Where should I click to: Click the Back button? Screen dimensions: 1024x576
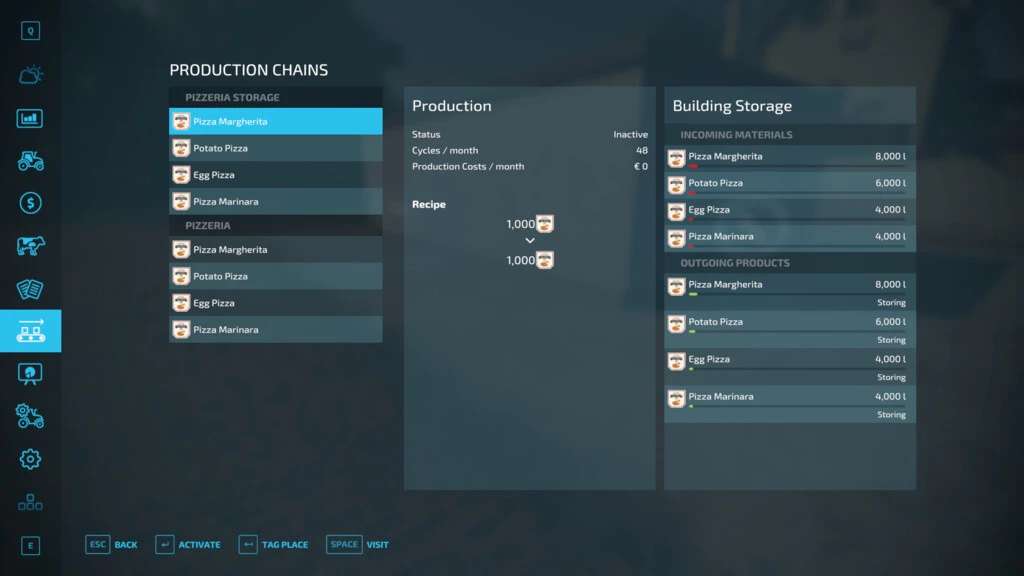[x=112, y=545]
